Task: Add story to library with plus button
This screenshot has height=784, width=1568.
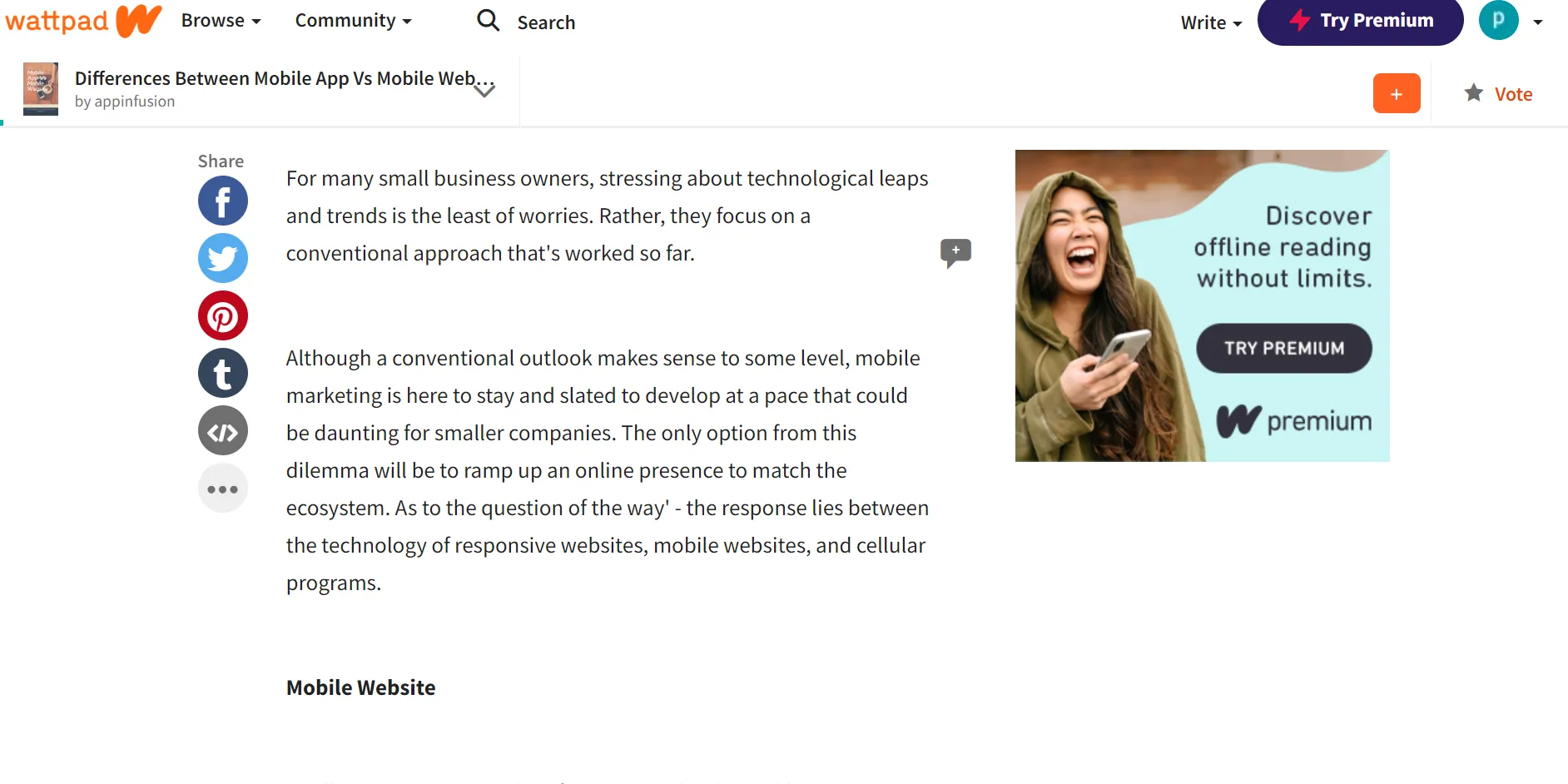Action: point(1397,93)
